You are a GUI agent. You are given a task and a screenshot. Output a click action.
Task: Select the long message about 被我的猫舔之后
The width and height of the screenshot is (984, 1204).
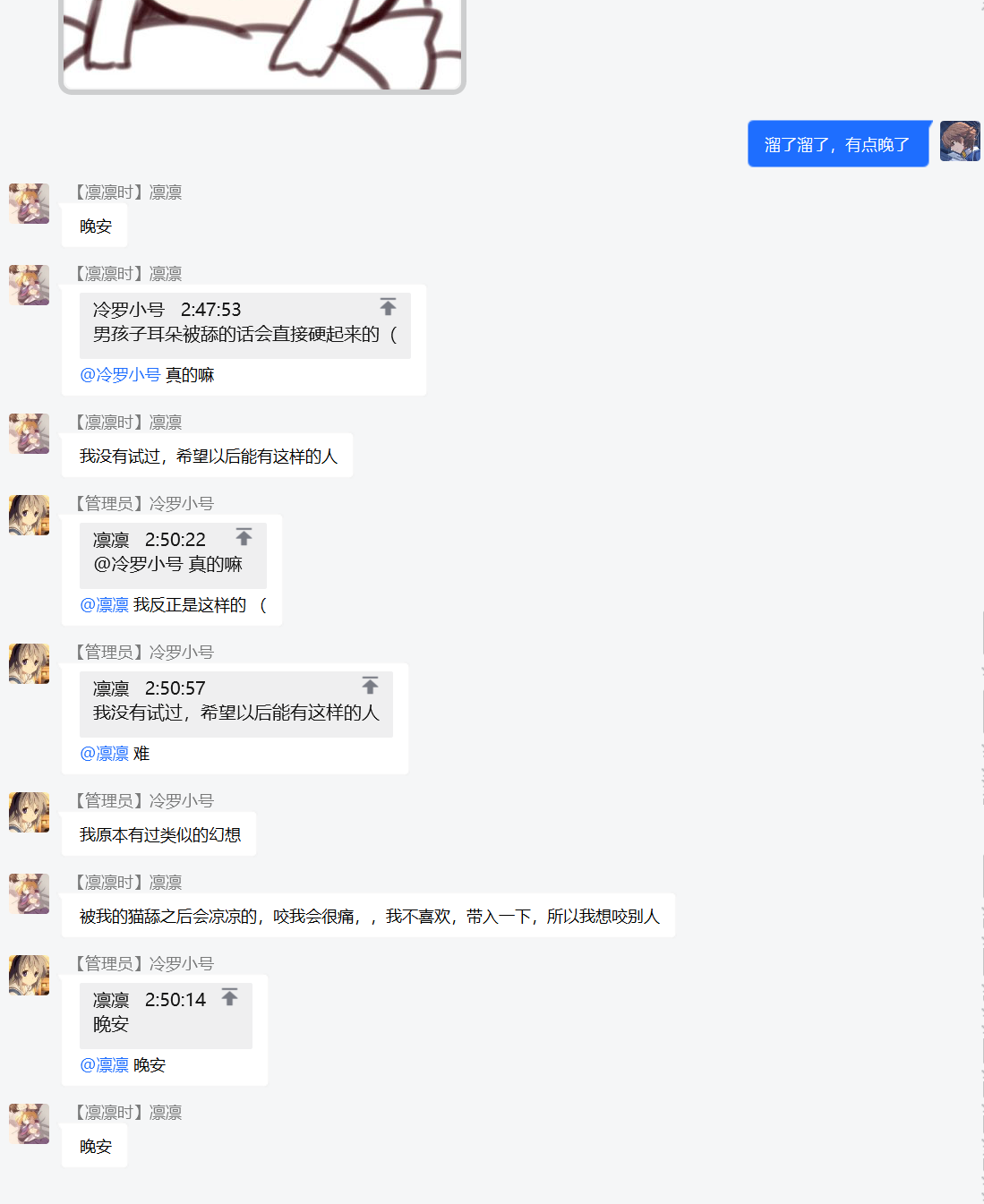tap(368, 916)
